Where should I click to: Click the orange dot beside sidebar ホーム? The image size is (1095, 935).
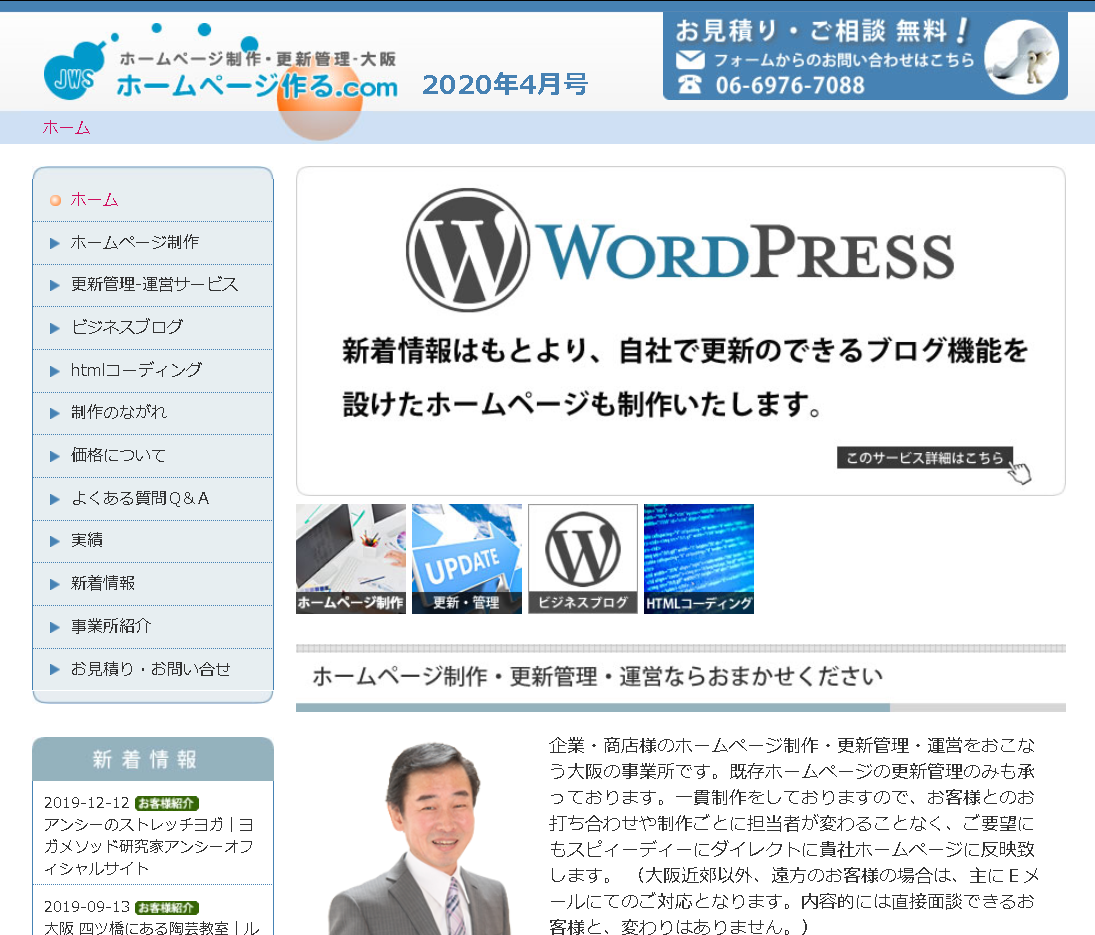coord(55,200)
